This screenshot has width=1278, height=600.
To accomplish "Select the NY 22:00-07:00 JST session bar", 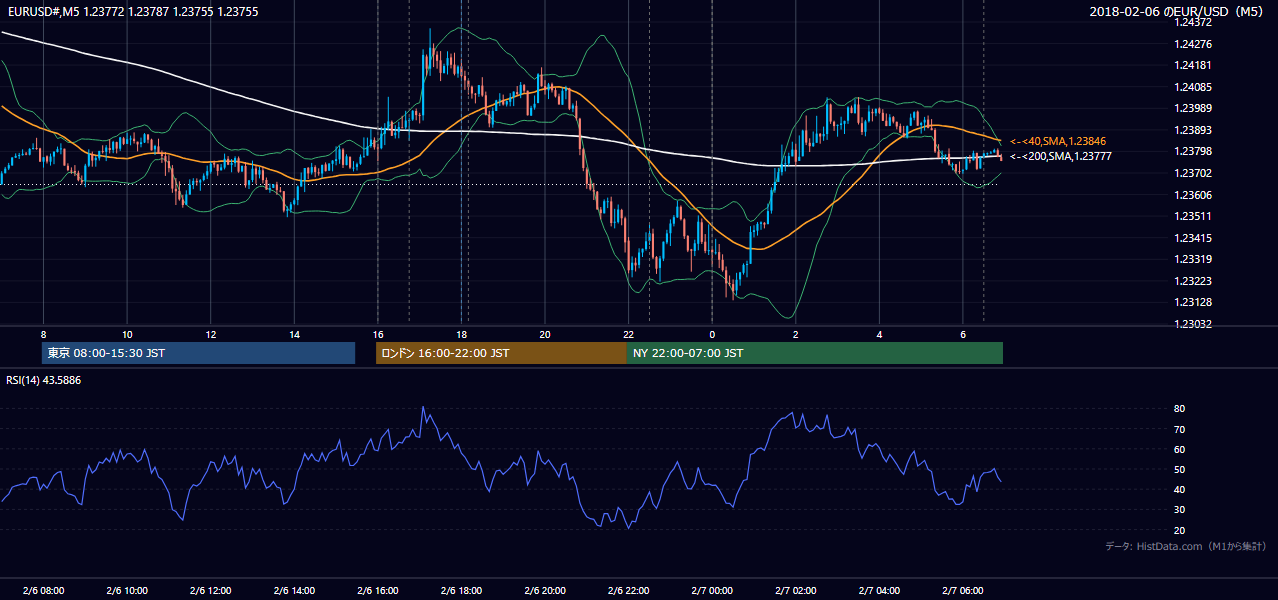I will point(815,353).
